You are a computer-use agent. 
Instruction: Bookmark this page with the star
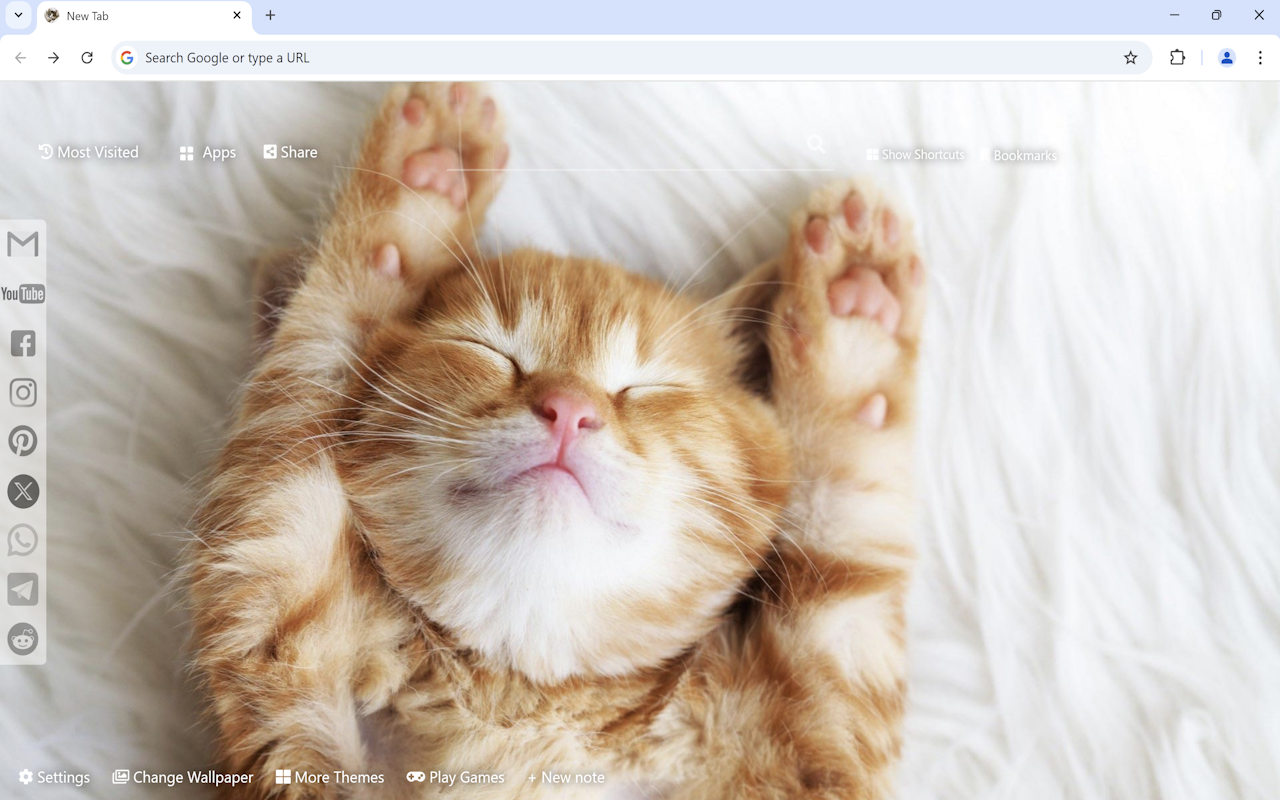(1131, 58)
